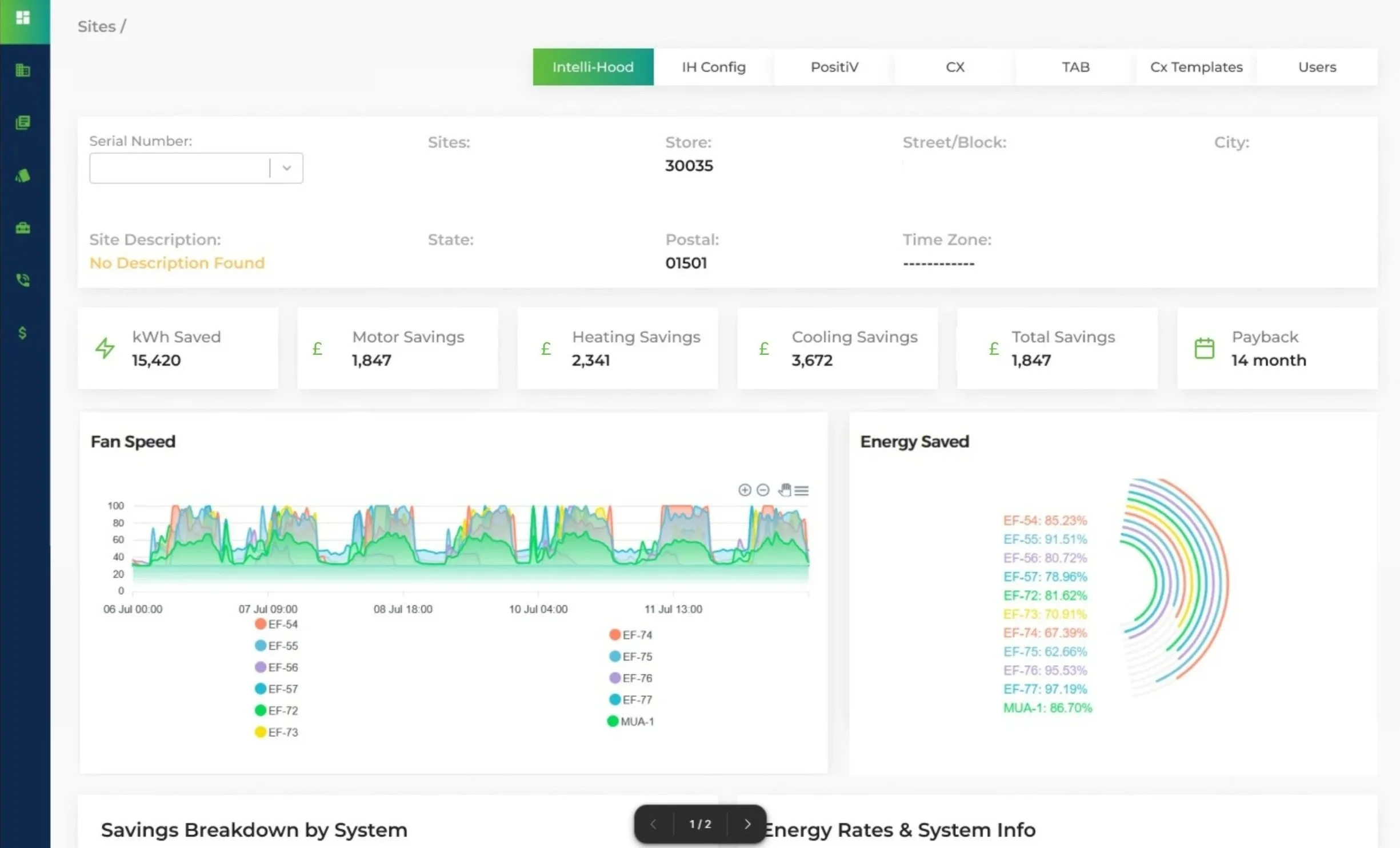Open the phone call icon in sidebar
The image size is (1400, 848).
[23, 280]
